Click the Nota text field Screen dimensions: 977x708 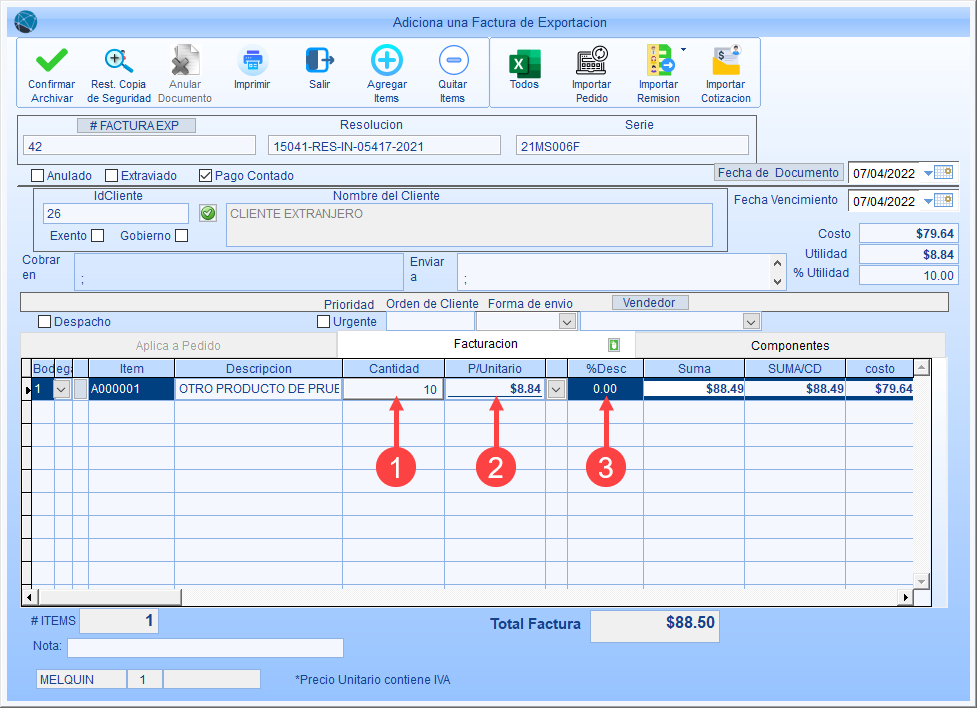tap(205, 648)
